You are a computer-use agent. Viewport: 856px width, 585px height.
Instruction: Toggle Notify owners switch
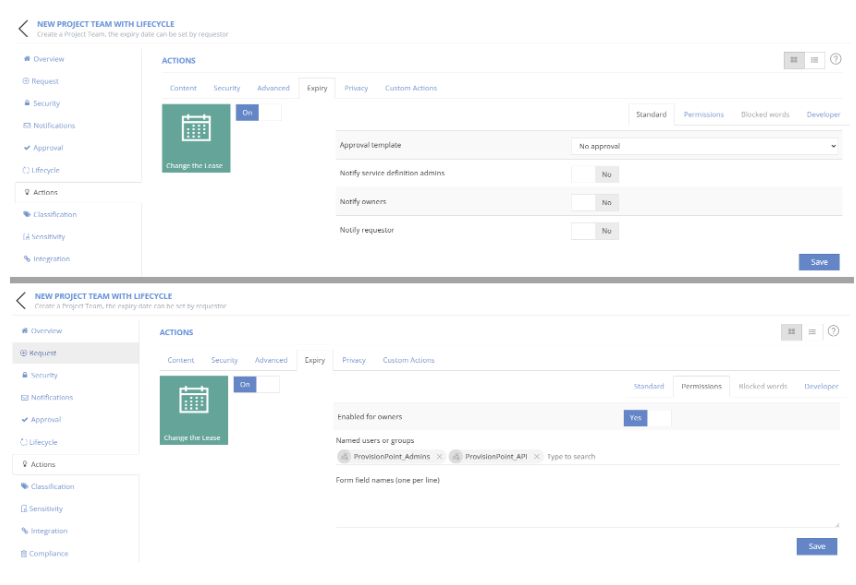click(595, 202)
